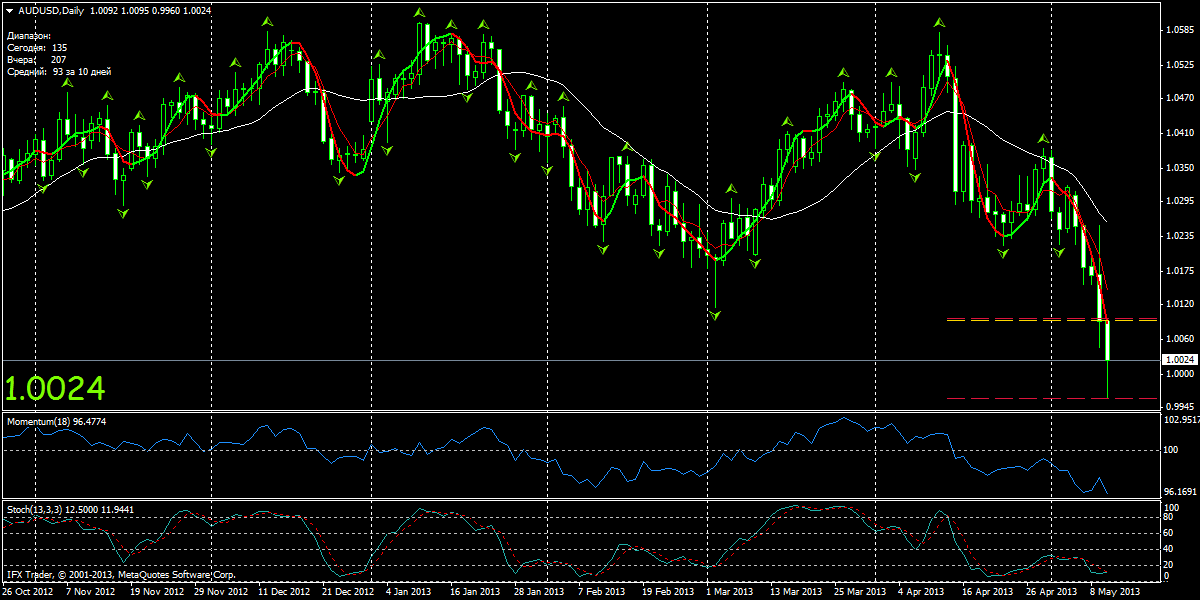This screenshot has height=600, width=1200.
Task: Click the 1.0024 current price tag on axis
Action: [x=1181, y=359]
